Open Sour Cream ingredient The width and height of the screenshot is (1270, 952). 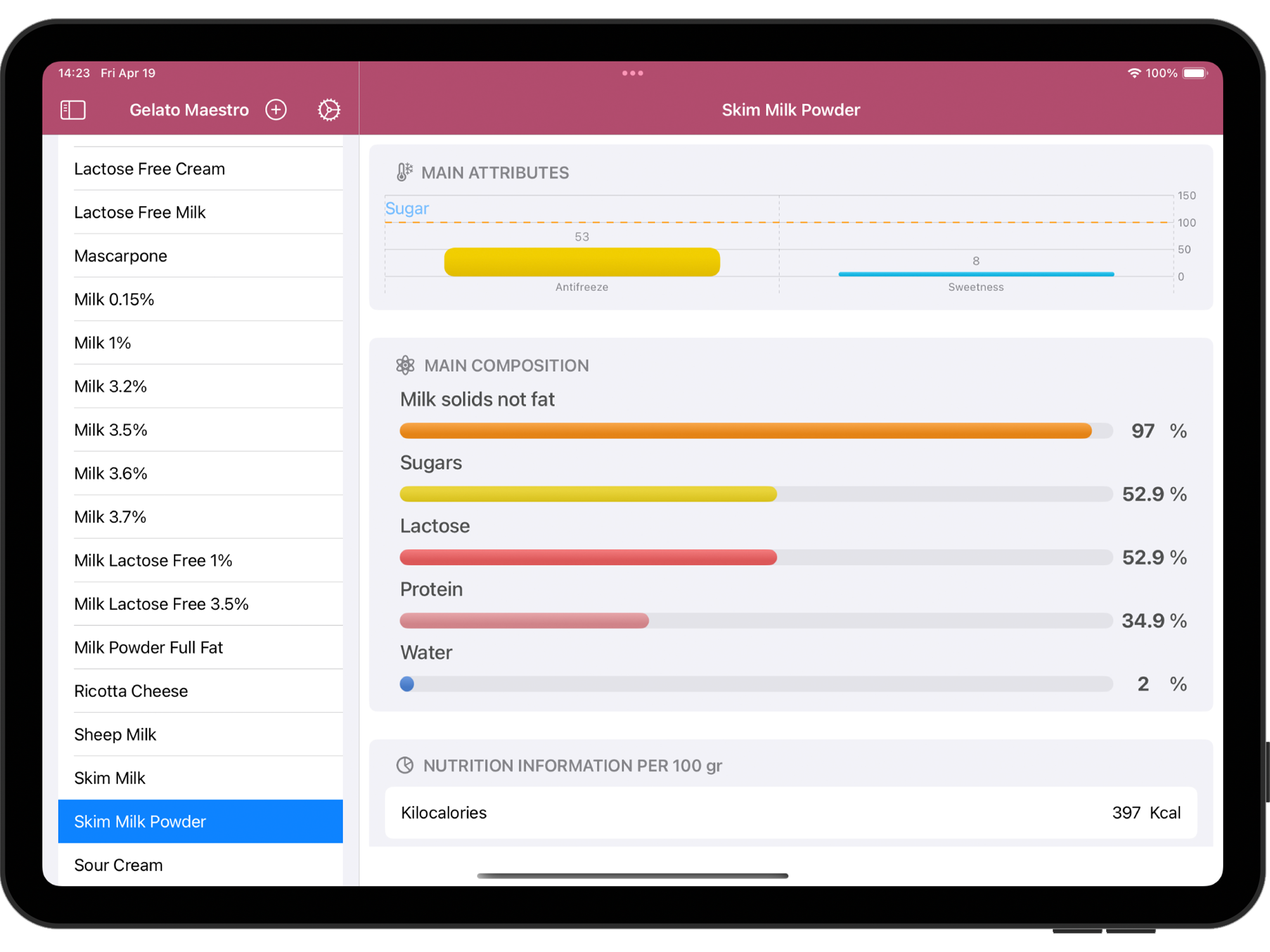tap(200, 865)
